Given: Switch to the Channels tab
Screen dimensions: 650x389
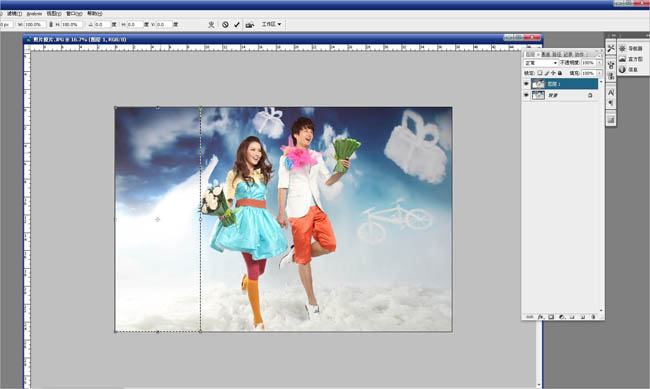Looking at the screenshot, I should point(546,54).
